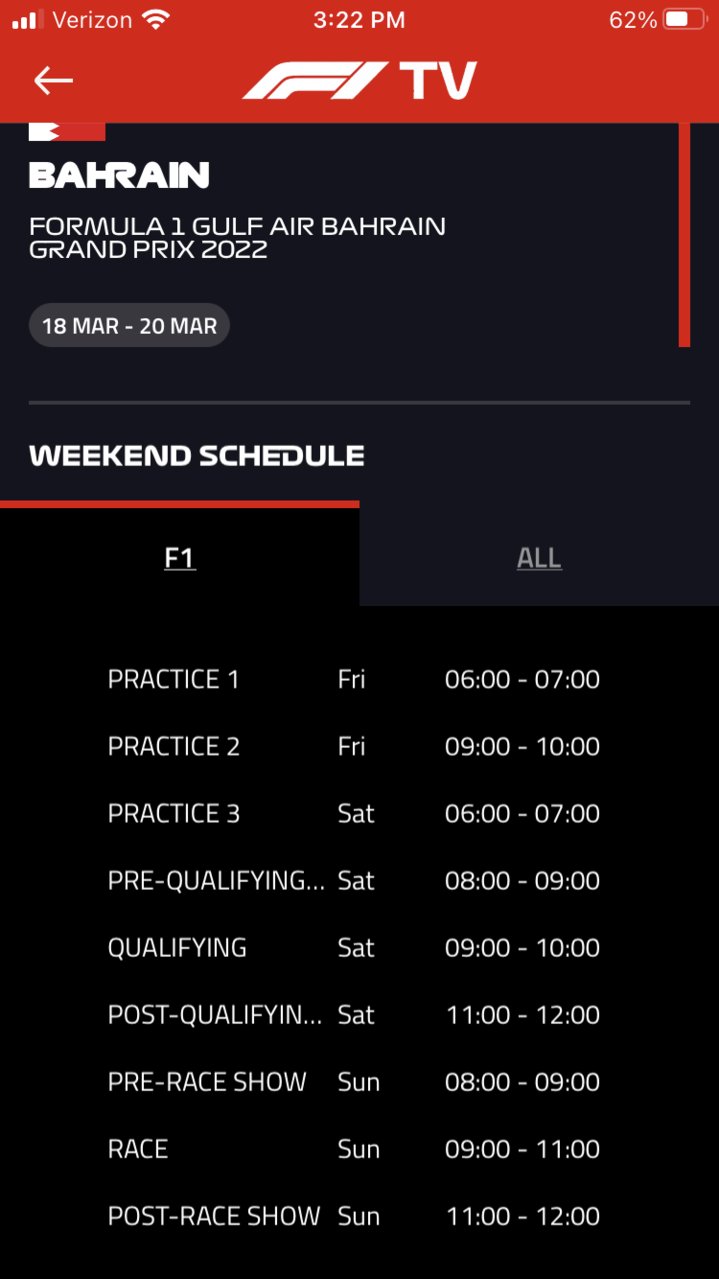
Task: Tap the battery icon in status bar
Action: pos(685,20)
